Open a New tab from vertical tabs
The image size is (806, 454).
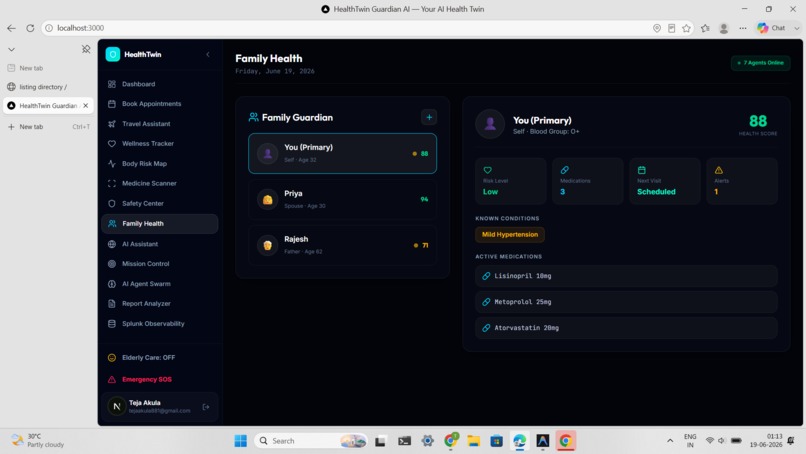[x=49, y=126]
